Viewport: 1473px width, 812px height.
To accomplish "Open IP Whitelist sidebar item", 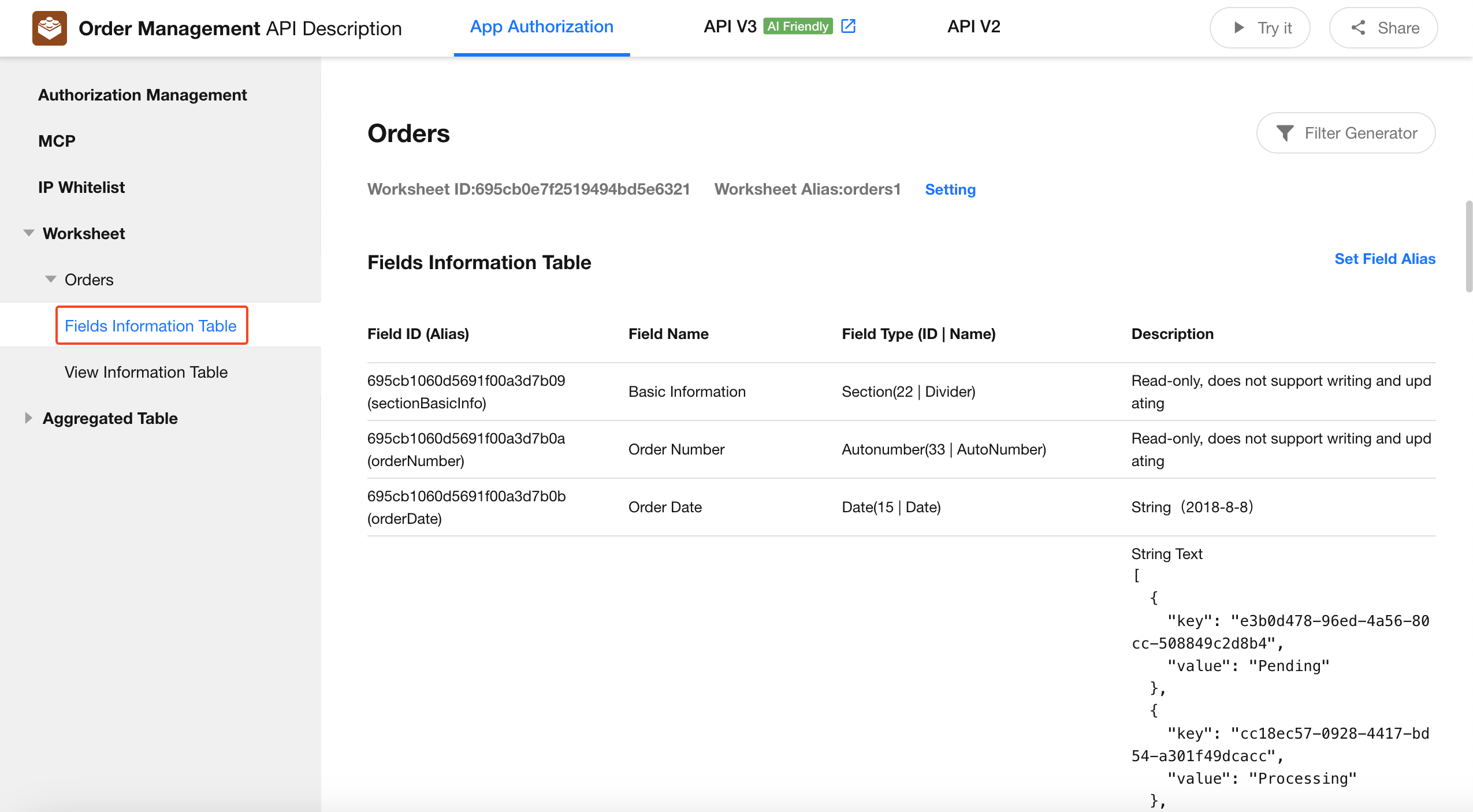I will point(81,187).
